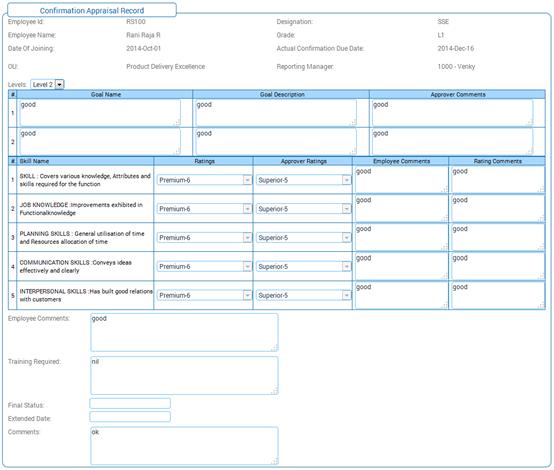
Task: Click the JOB KNOWLEDGE skill description text
Action: click(81, 209)
